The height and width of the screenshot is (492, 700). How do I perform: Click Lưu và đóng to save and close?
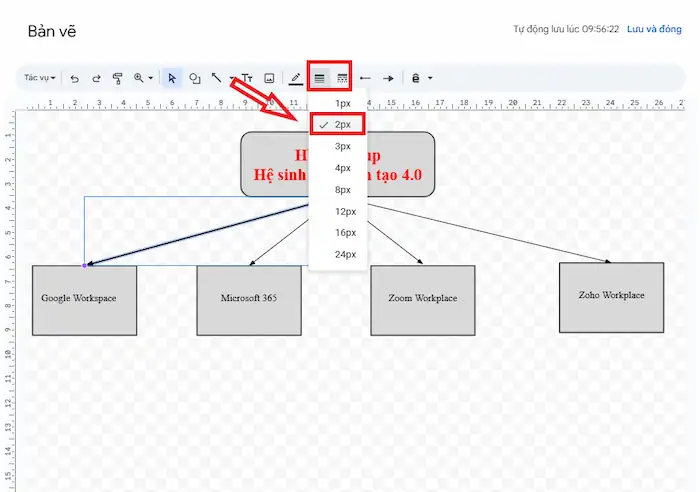(654, 29)
